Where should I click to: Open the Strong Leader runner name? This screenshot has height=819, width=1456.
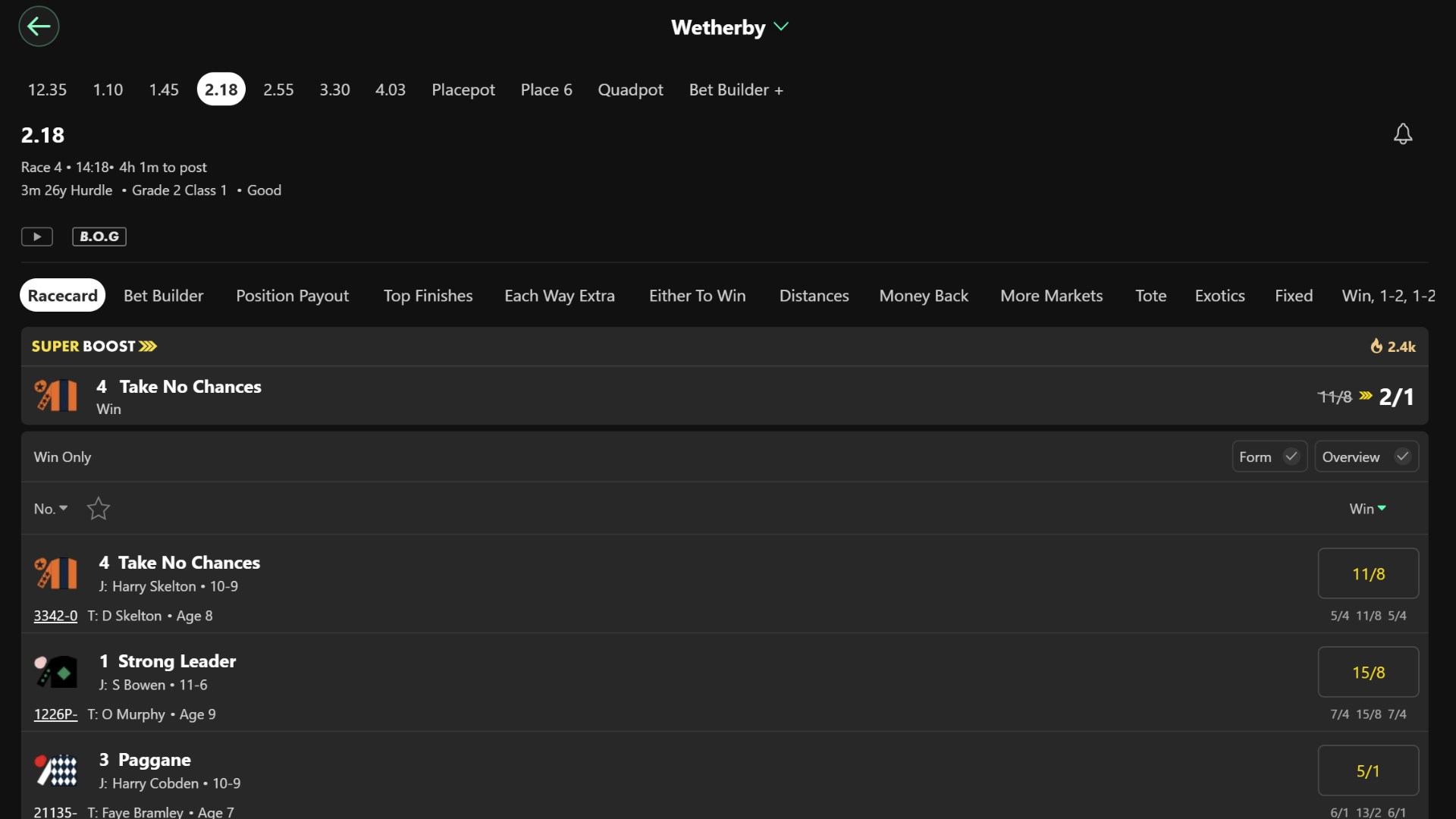[177, 661]
